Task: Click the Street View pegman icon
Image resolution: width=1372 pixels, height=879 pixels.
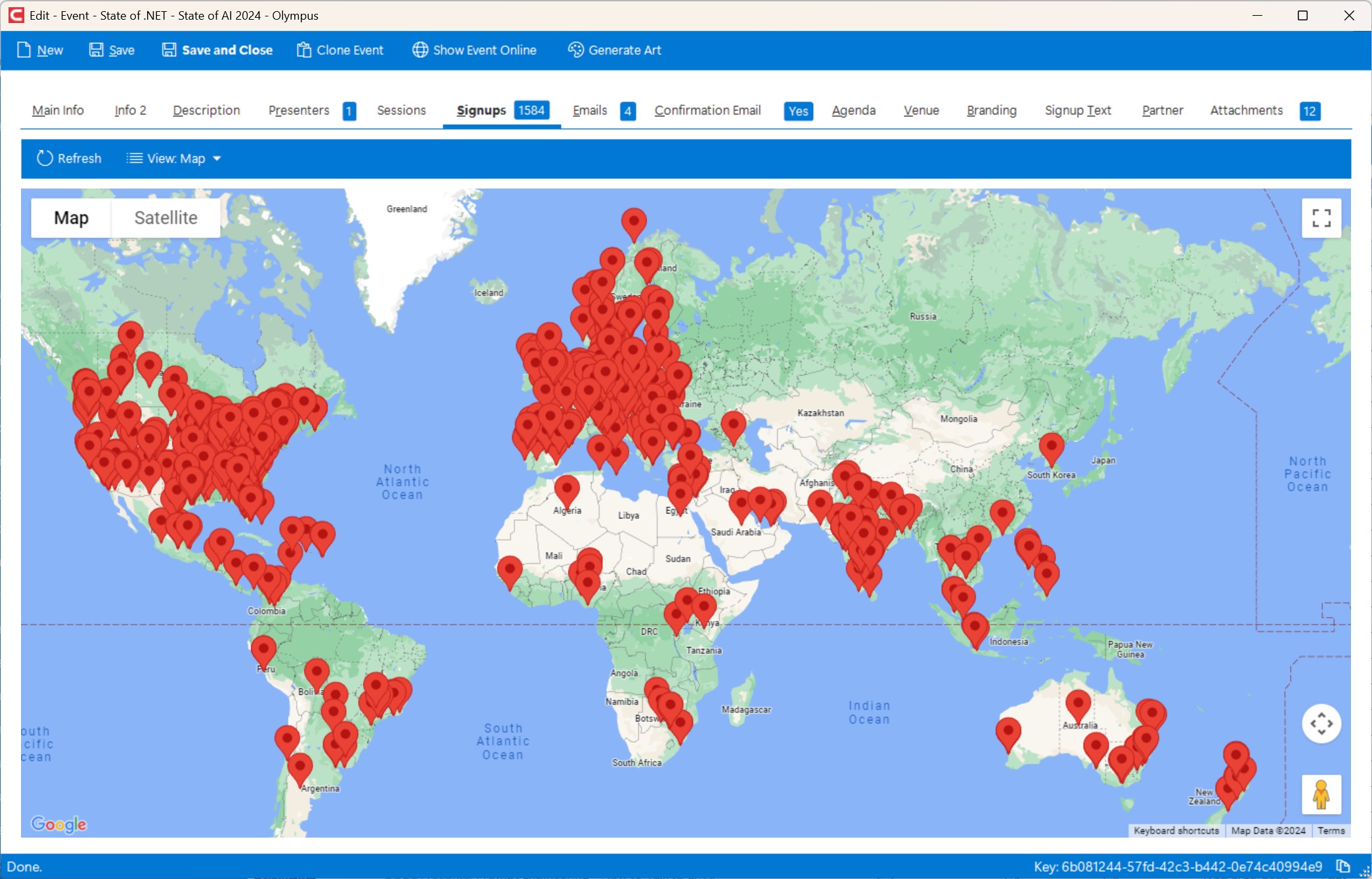Action: pos(1321,794)
